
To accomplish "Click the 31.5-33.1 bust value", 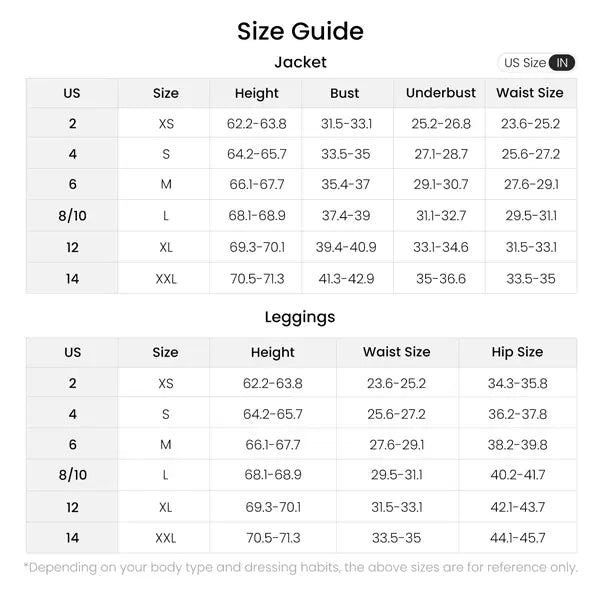I will click(x=346, y=124).
